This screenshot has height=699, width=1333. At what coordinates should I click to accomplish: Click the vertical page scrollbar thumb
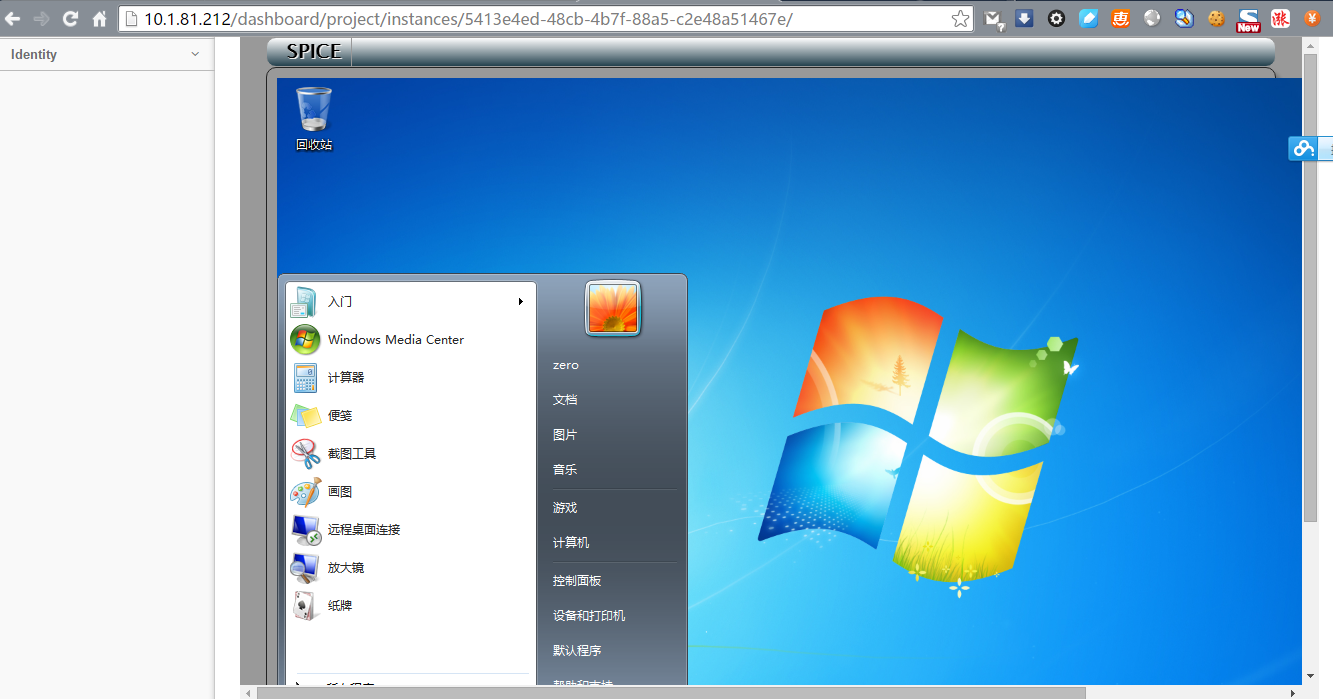tap(1311, 287)
